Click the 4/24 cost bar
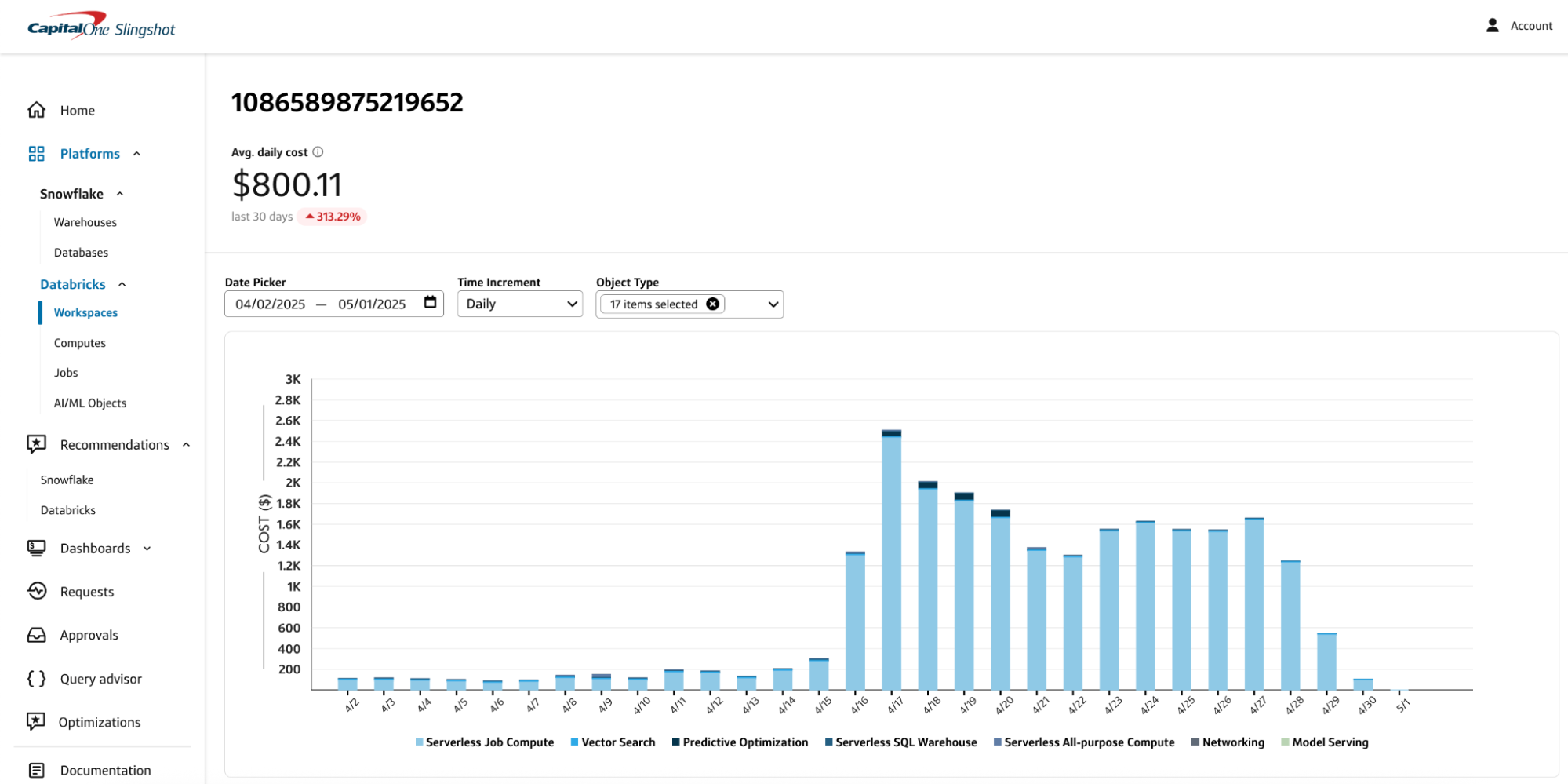The height and width of the screenshot is (784, 1568). (x=1145, y=605)
